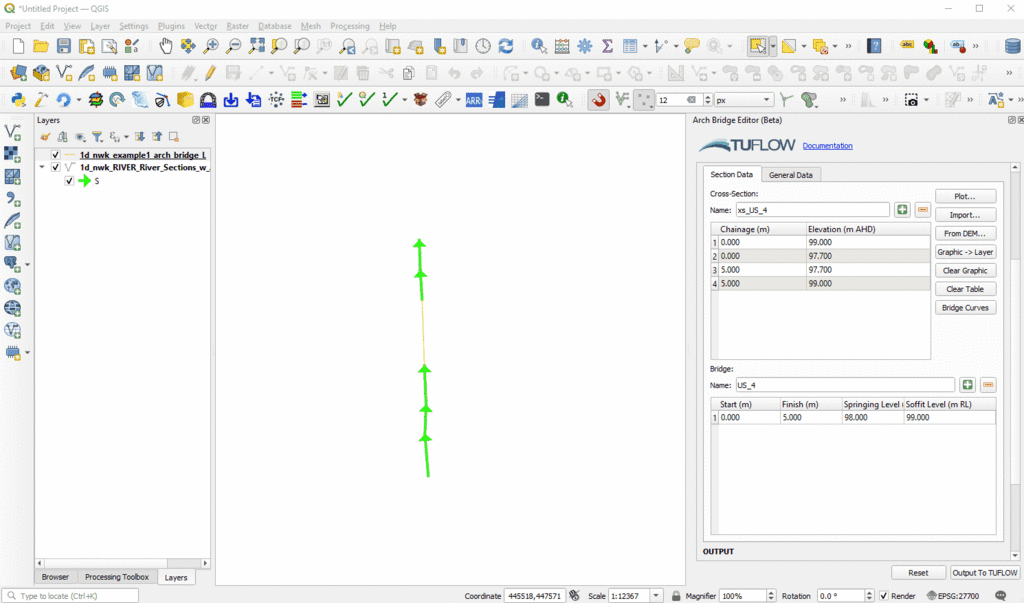Click the Bridge Curves button
1024x603 pixels.
click(x=965, y=308)
